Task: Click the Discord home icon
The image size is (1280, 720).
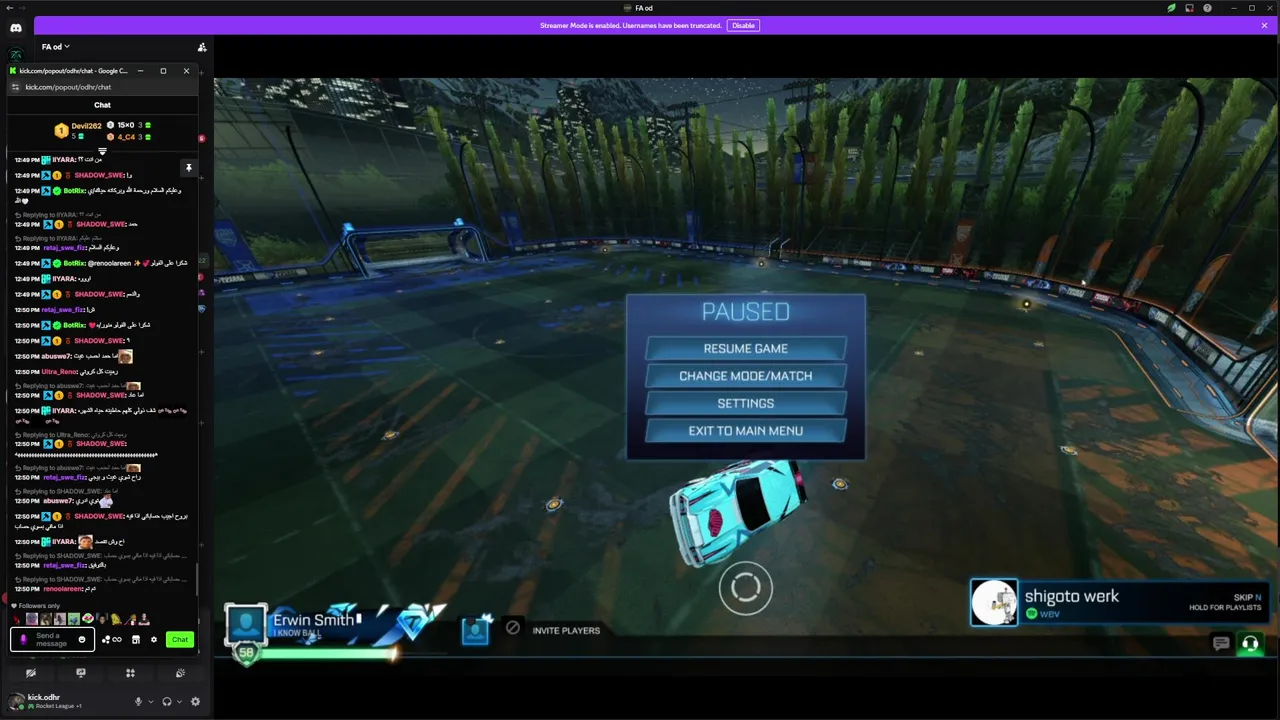Action: coord(16,28)
